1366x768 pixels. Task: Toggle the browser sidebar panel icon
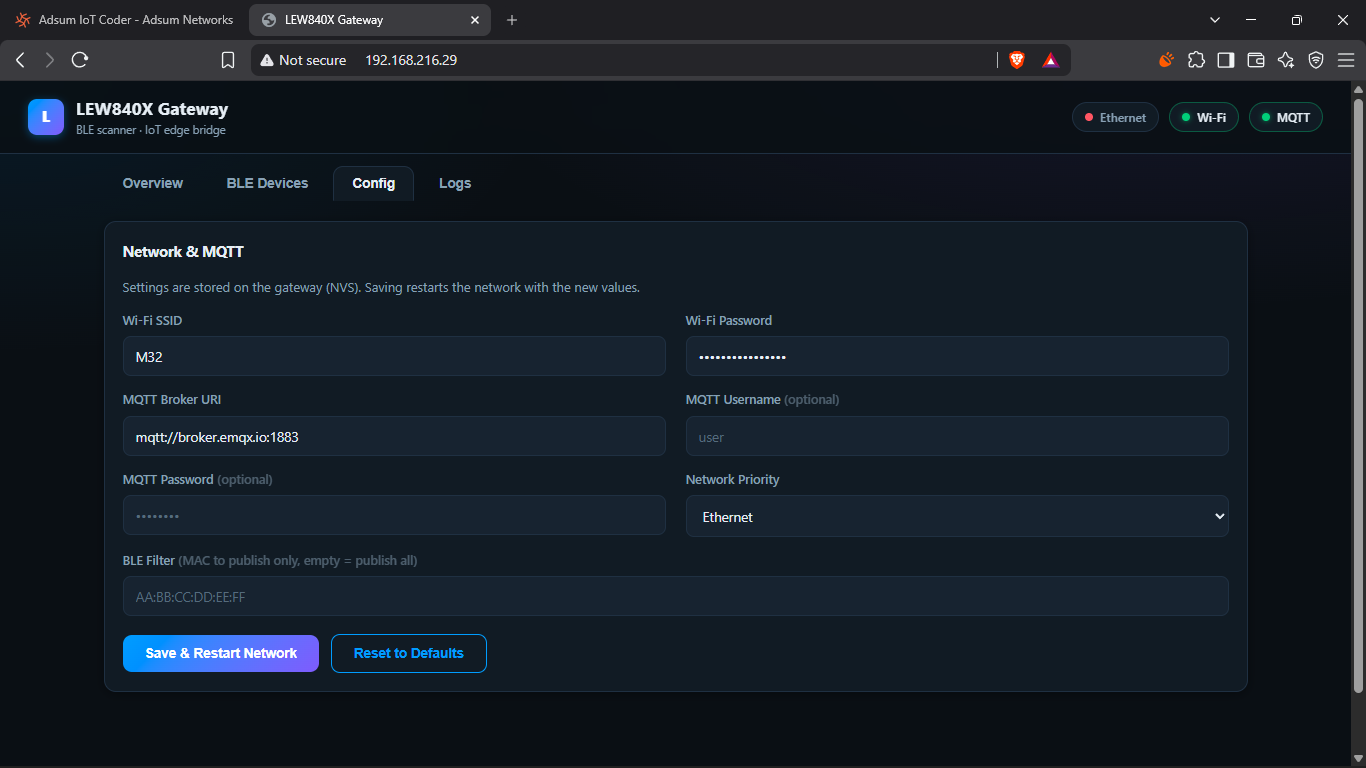pyautogui.click(x=1226, y=60)
